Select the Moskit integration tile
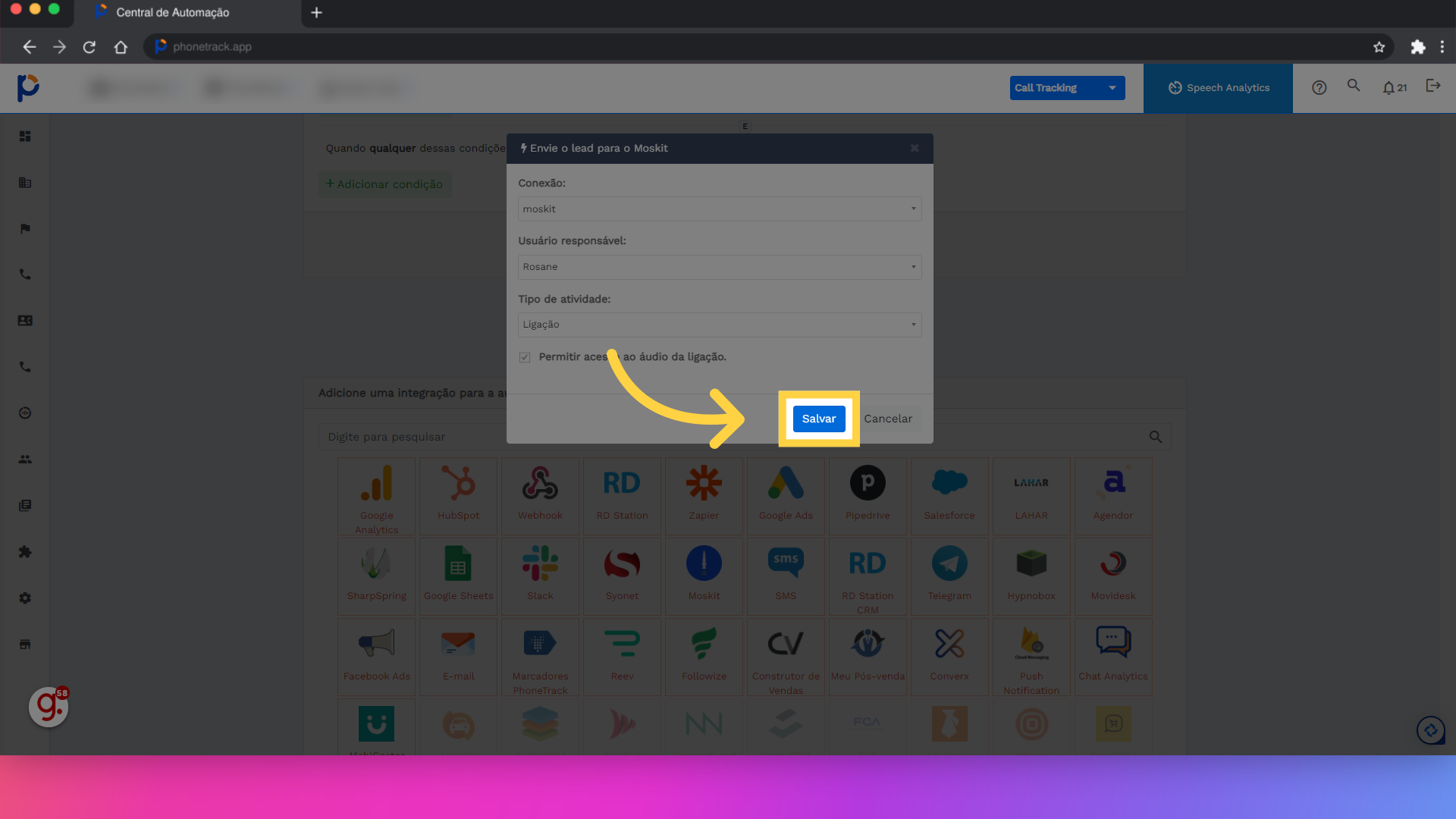This screenshot has height=819, width=1456. pos(704,577)
